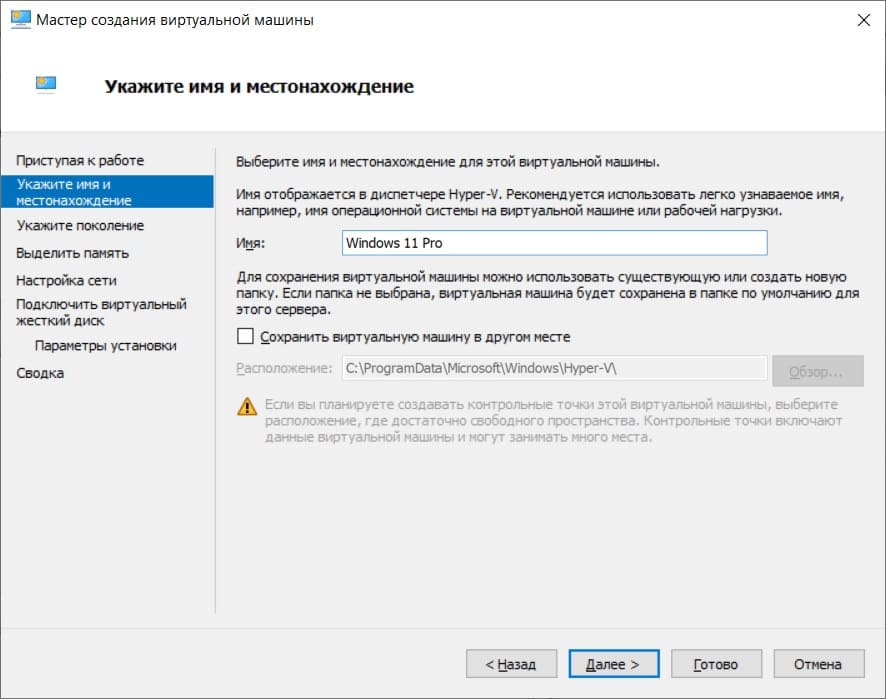886x699 pixels.
Task: Select the "Выделить память" step
Action: coord(72,253)
